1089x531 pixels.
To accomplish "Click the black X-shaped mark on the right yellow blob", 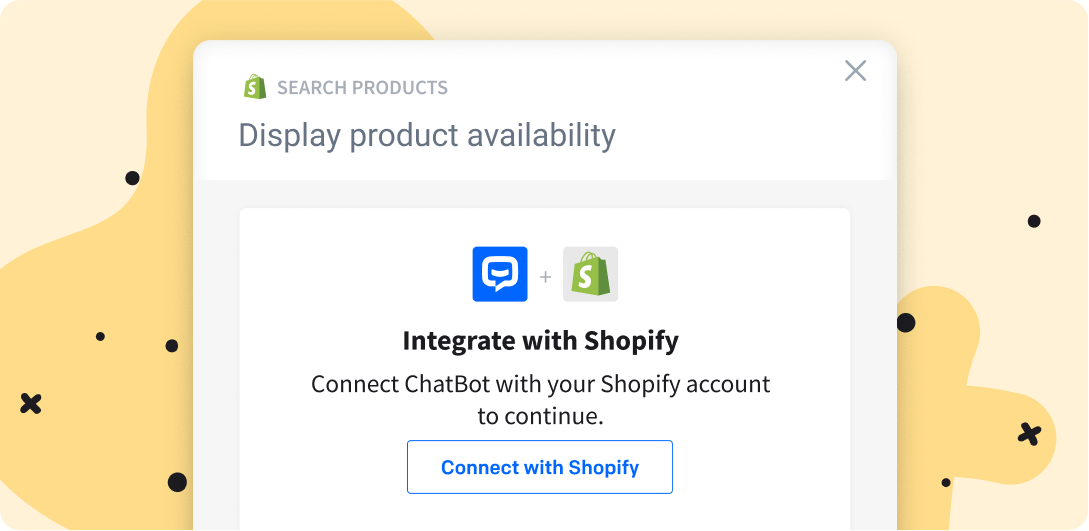I will coord(1029,434).
